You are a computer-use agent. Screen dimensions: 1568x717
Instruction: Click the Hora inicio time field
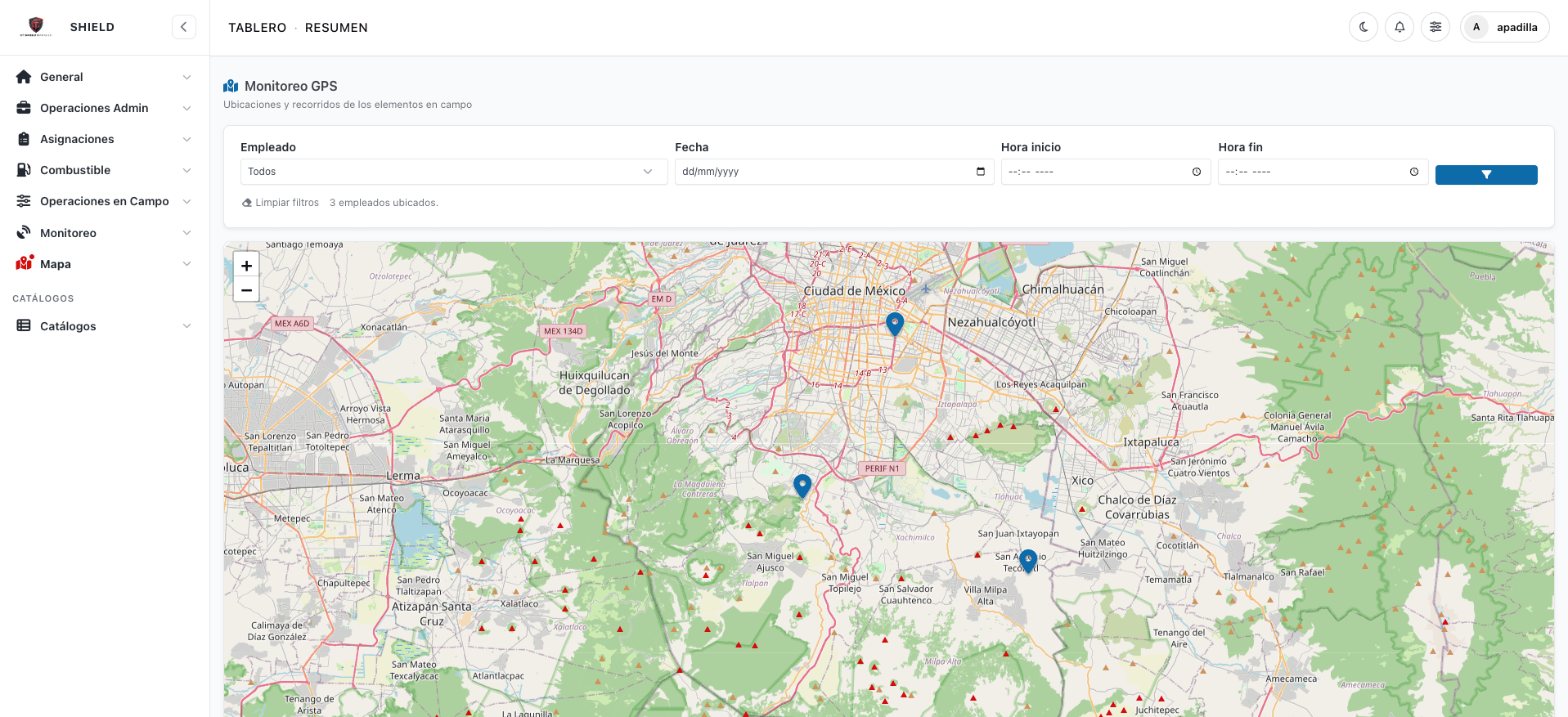[x=1106, y=172]
